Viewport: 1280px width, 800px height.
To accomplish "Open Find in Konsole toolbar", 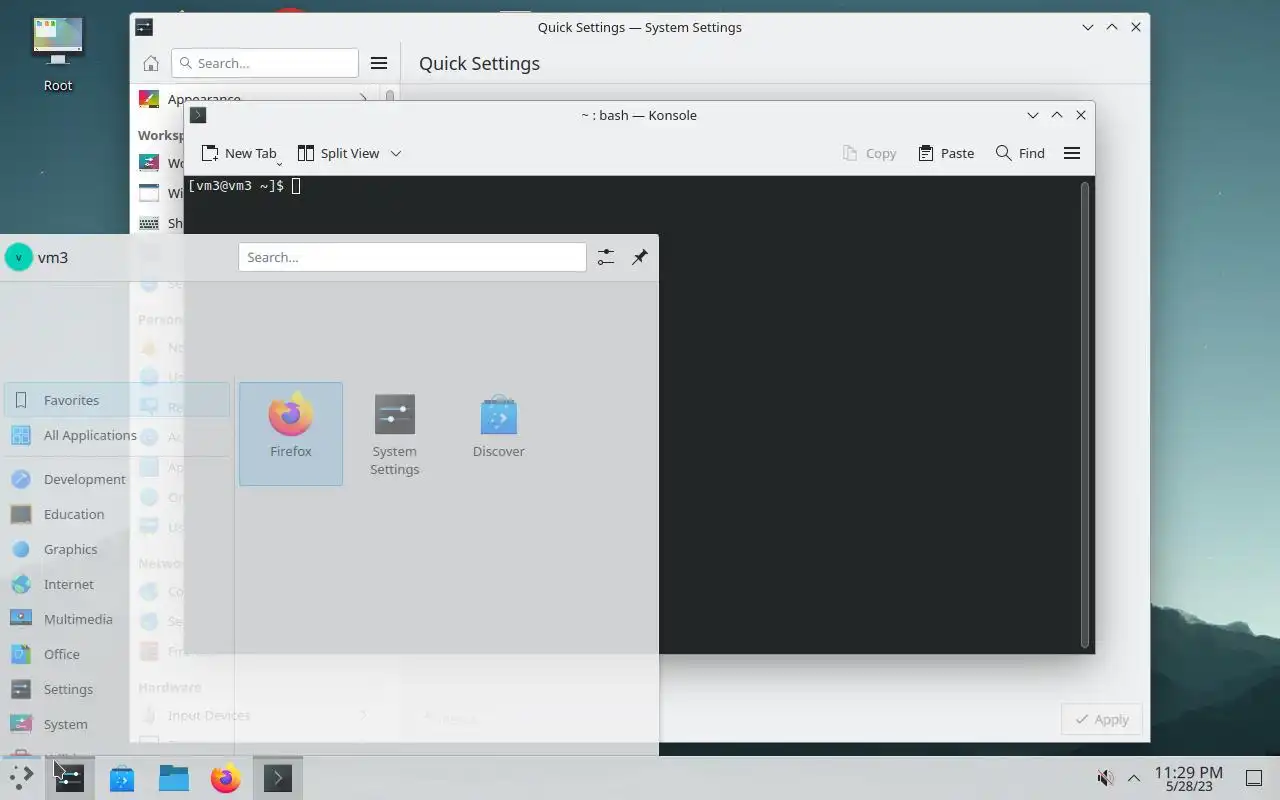I will (1020, 153).
